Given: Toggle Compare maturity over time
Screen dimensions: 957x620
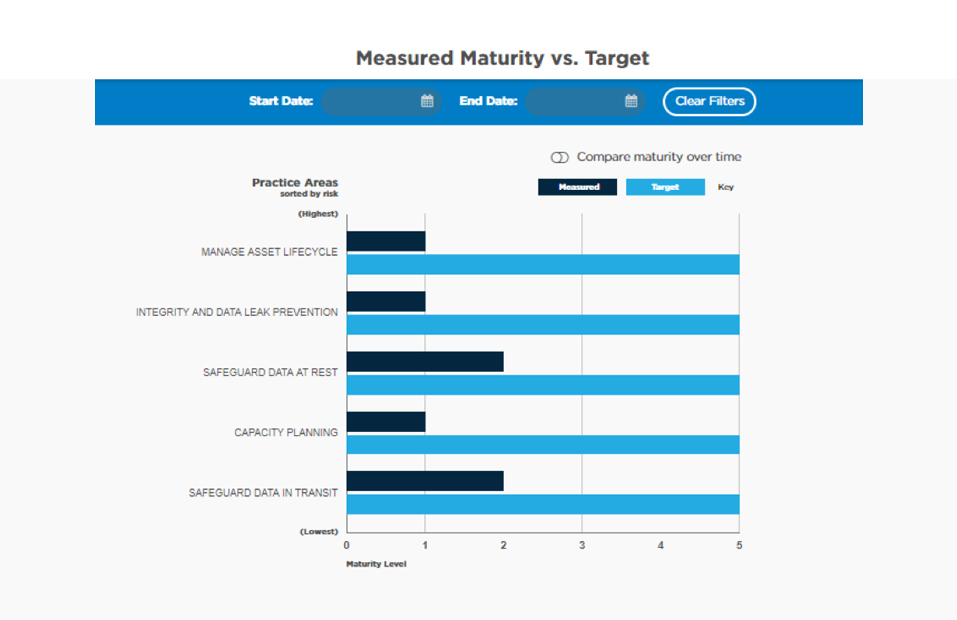Looking at the screenshot, I should (561, 157).
